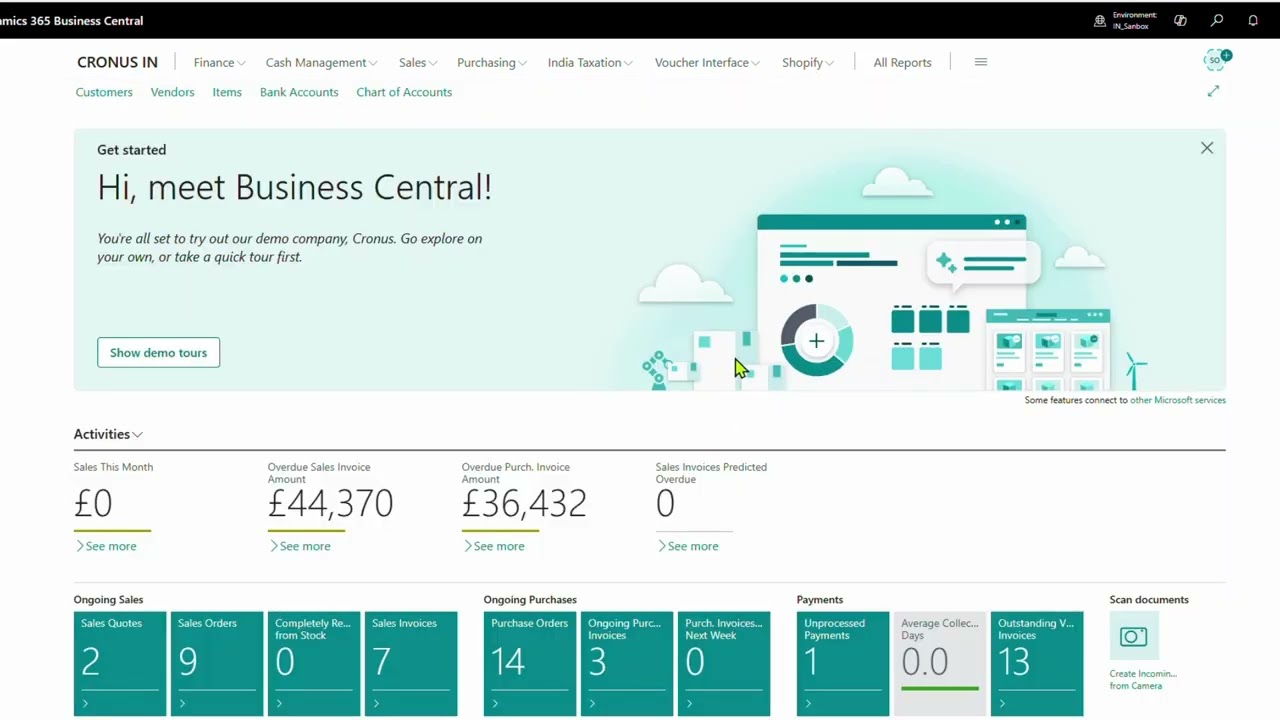Click the Scan documents heading
1280x720 pixels.
[1149, 600]
